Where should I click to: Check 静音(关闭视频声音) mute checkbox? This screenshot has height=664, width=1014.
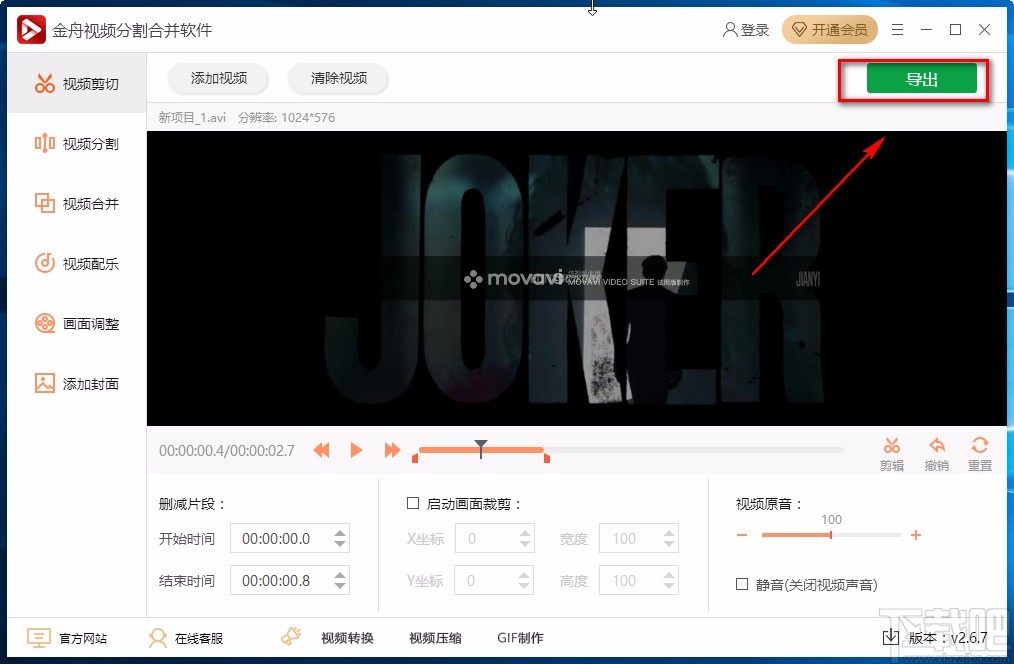(742, 584)
